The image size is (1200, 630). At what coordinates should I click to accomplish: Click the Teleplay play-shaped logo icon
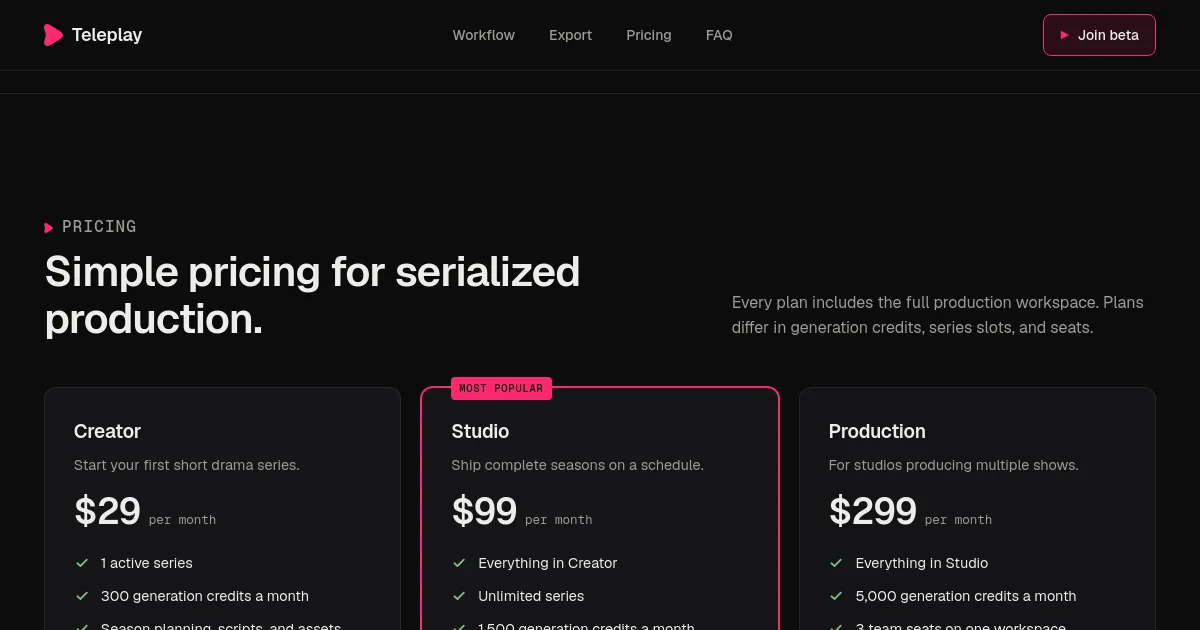pos(53,35)
